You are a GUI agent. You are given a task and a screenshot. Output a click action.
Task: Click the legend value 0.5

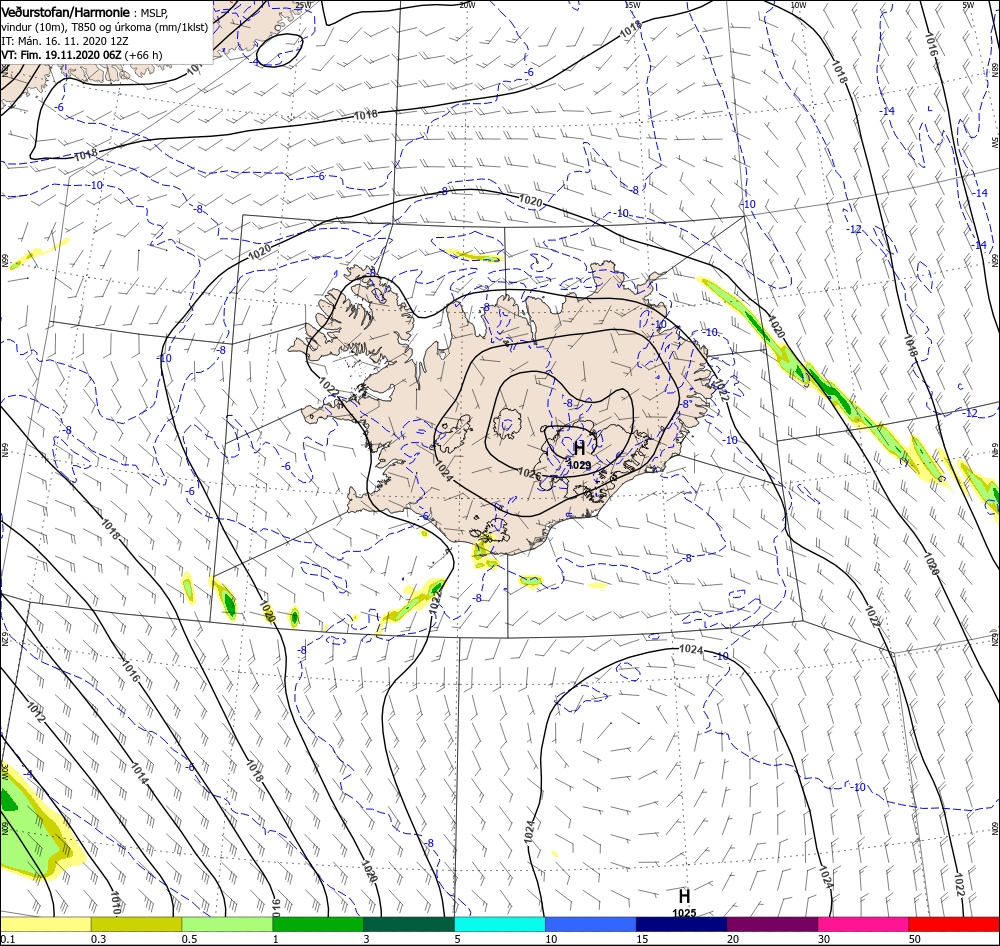coord(189,939)
